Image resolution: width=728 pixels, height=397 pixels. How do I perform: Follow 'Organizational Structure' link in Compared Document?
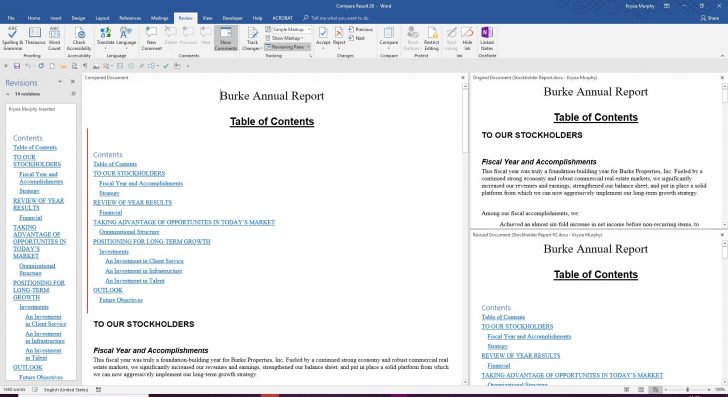[129, 232]
